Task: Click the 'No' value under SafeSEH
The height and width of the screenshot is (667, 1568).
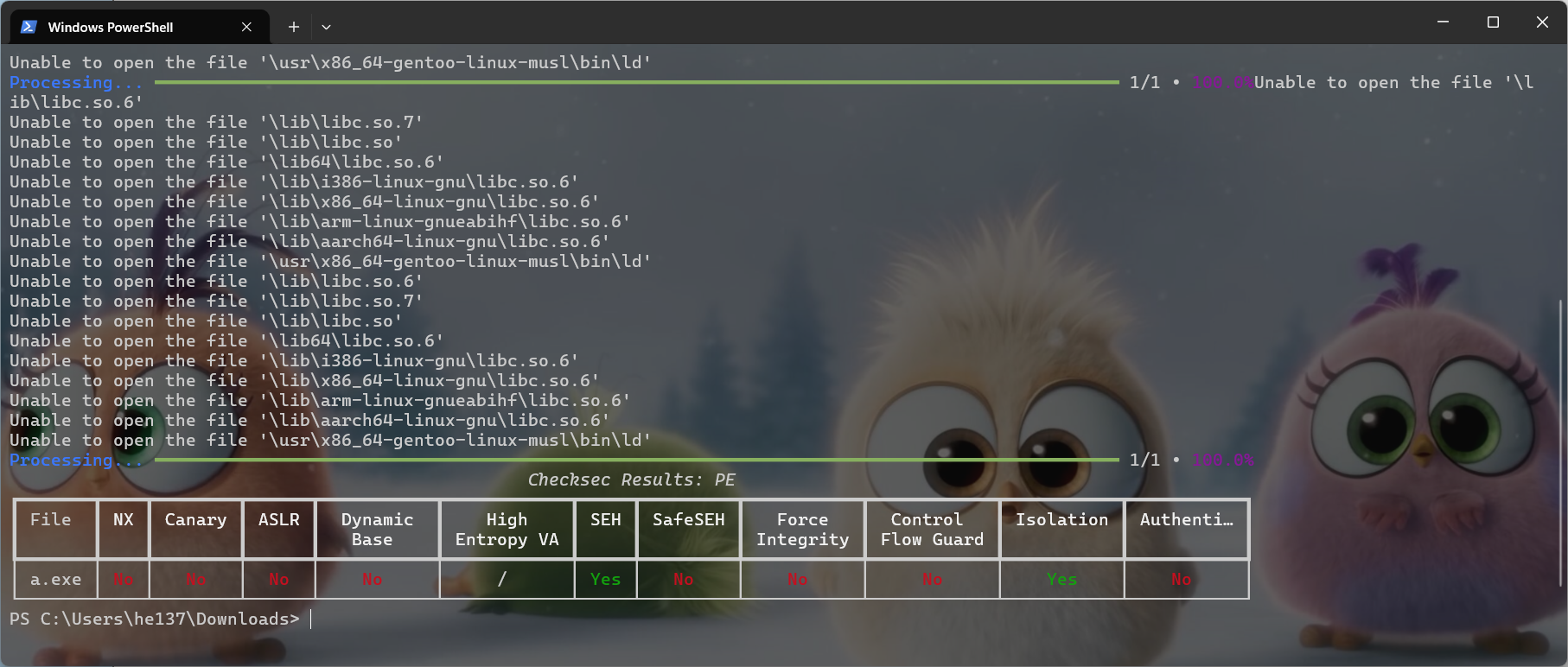Action: (684, 579)
